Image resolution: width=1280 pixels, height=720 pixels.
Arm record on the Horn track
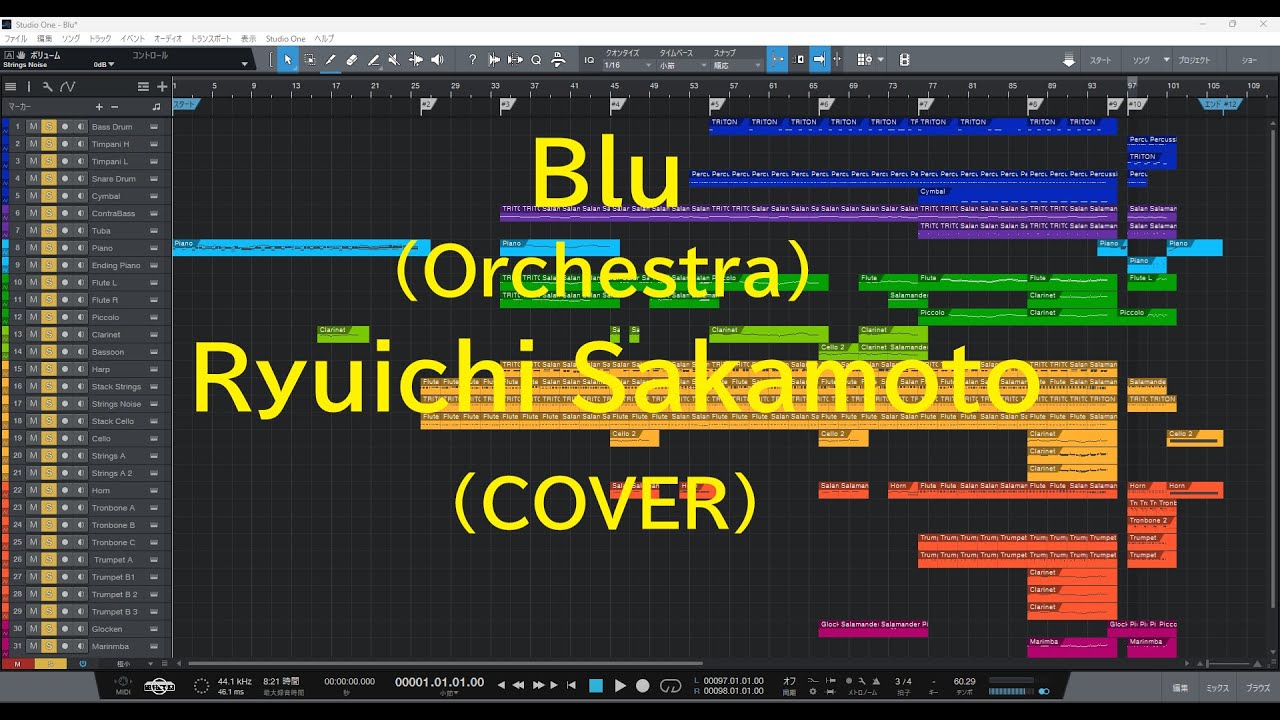tap(65, 490)
